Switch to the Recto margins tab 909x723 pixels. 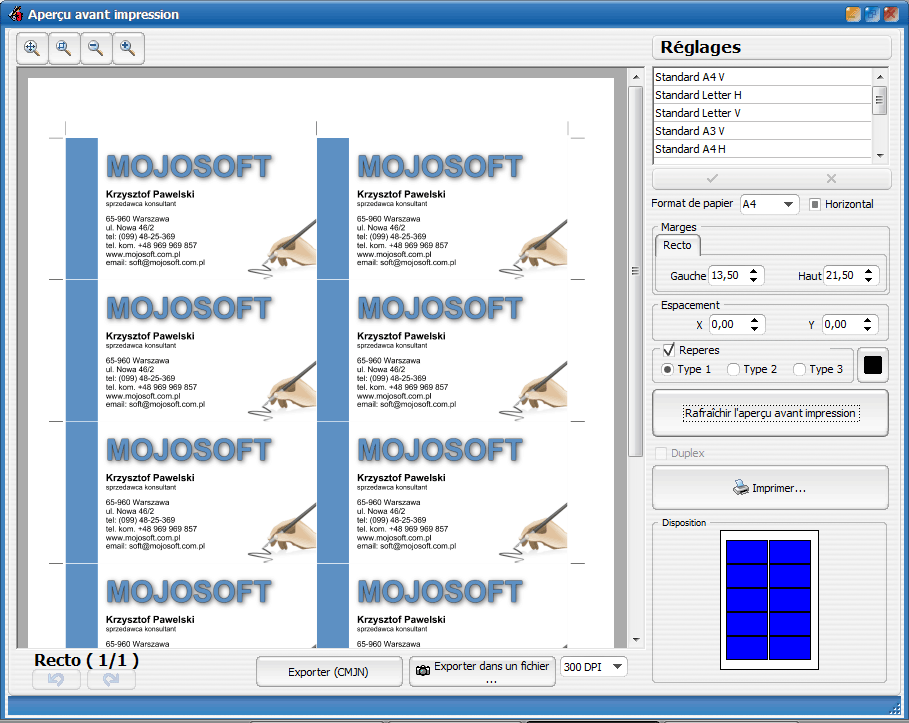click(x=677, y=245)
